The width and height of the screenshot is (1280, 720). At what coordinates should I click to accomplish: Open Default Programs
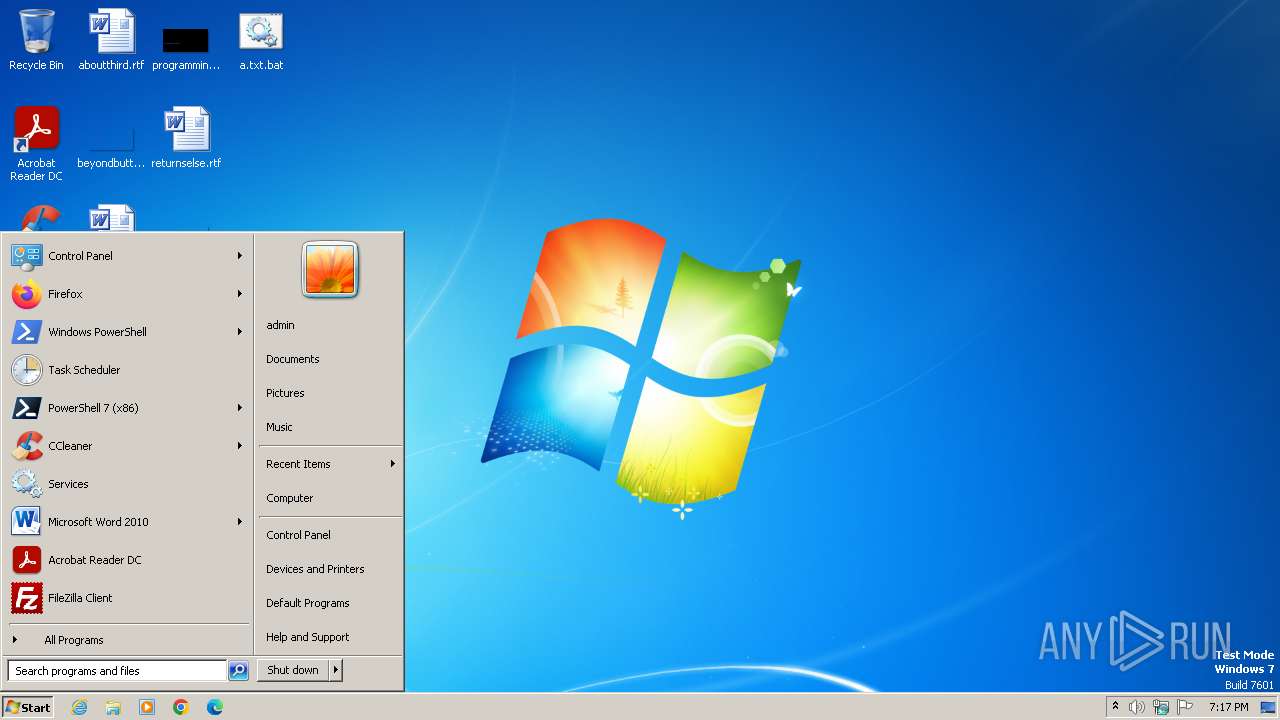pos(330,603)
